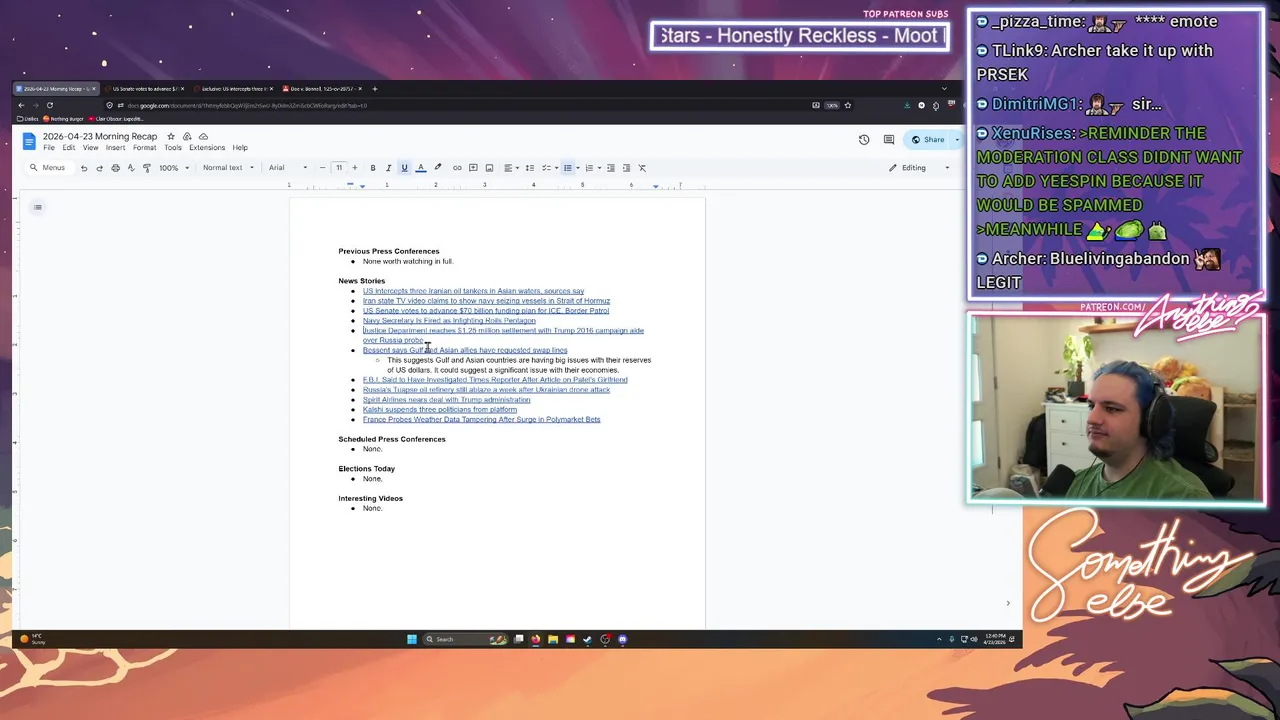Viewport: 1280px width, 720px height.
Task: Open line and paragraph spacing options
Action: click(x=529, y=168)
